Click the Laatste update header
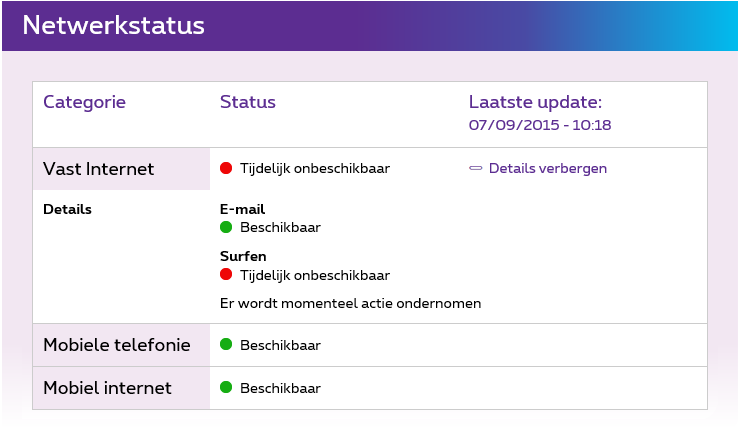 pos(535,102)
